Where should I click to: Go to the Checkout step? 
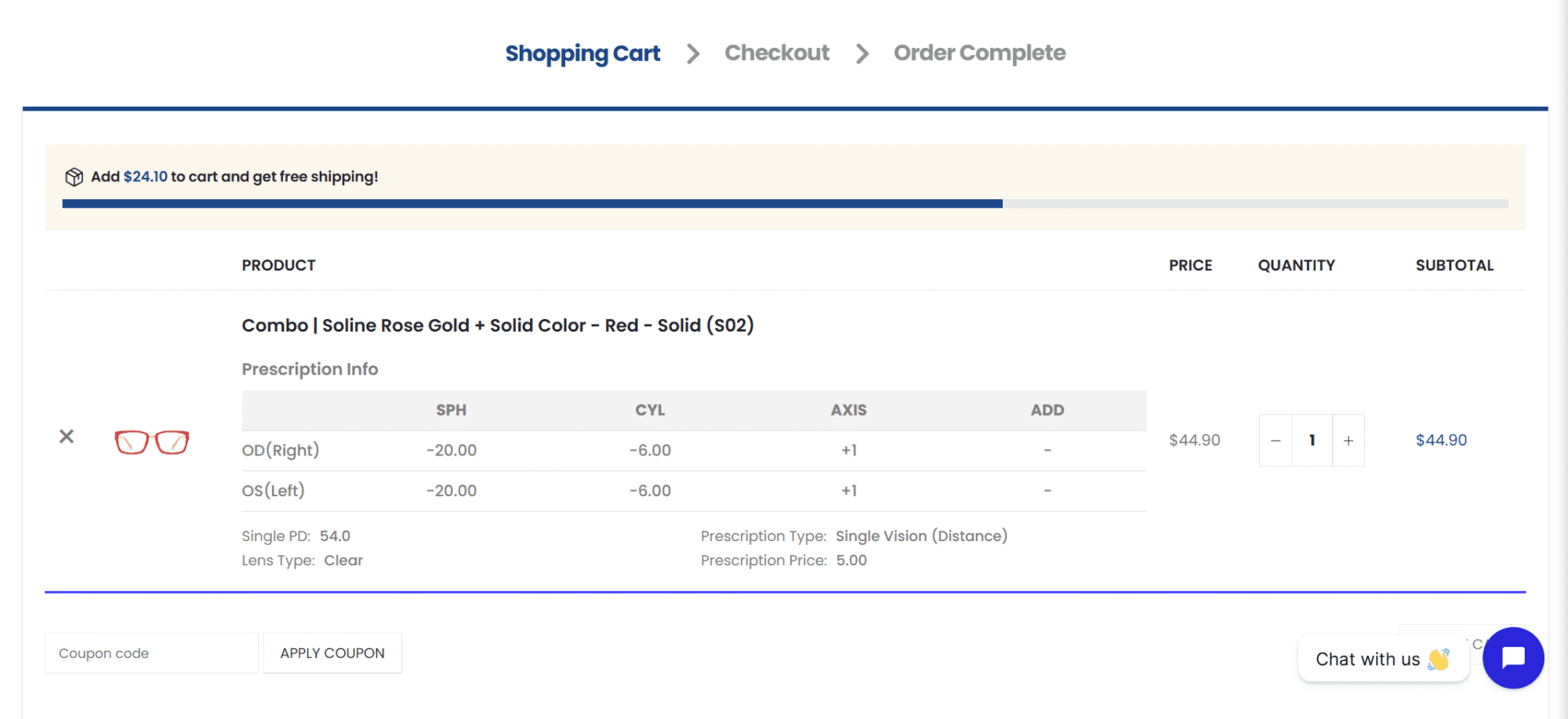click(776, 53)
